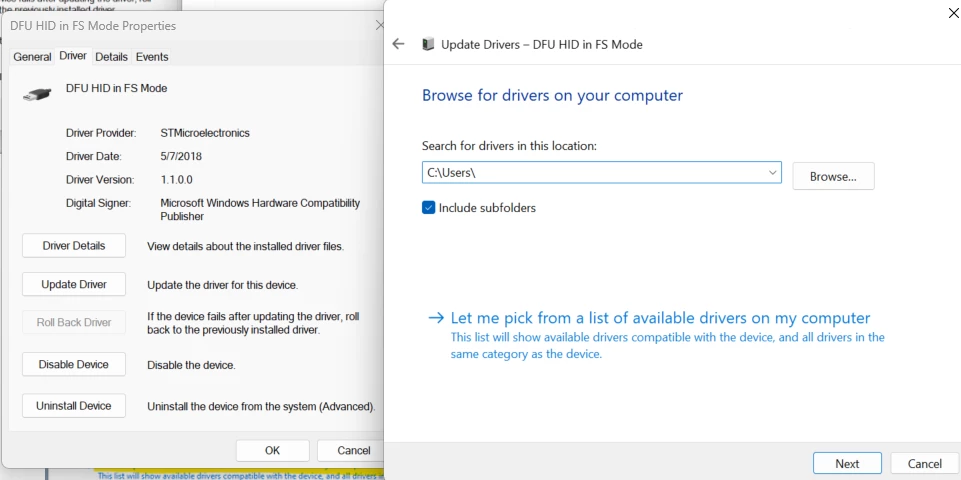Click the driver version 1.1.0.0

(177, 179)
